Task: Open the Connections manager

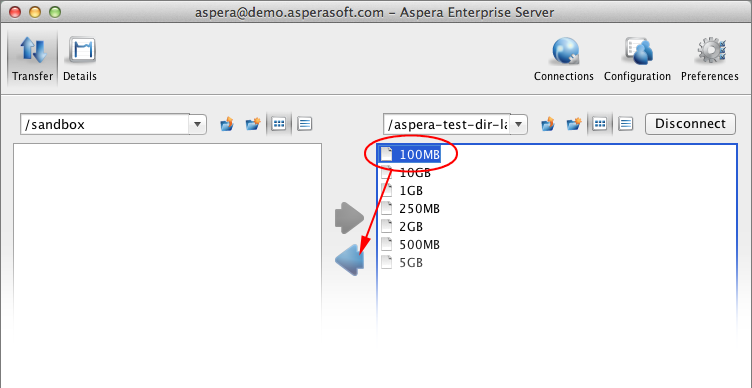Action: click(x=564, y=59)
